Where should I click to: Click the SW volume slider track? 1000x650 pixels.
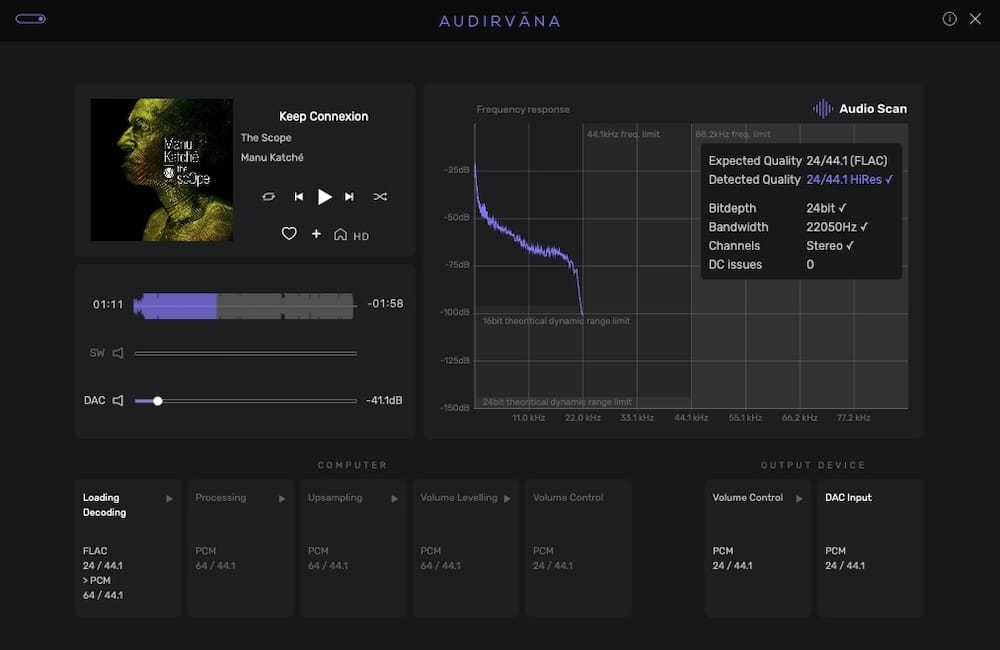coord(246,353)
